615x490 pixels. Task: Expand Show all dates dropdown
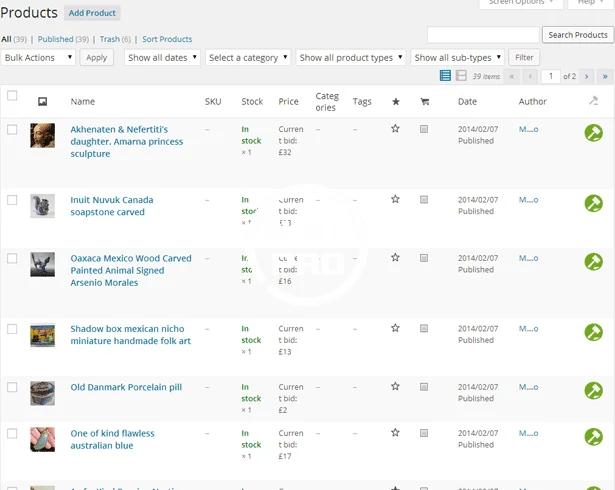[x=162, y=58]
